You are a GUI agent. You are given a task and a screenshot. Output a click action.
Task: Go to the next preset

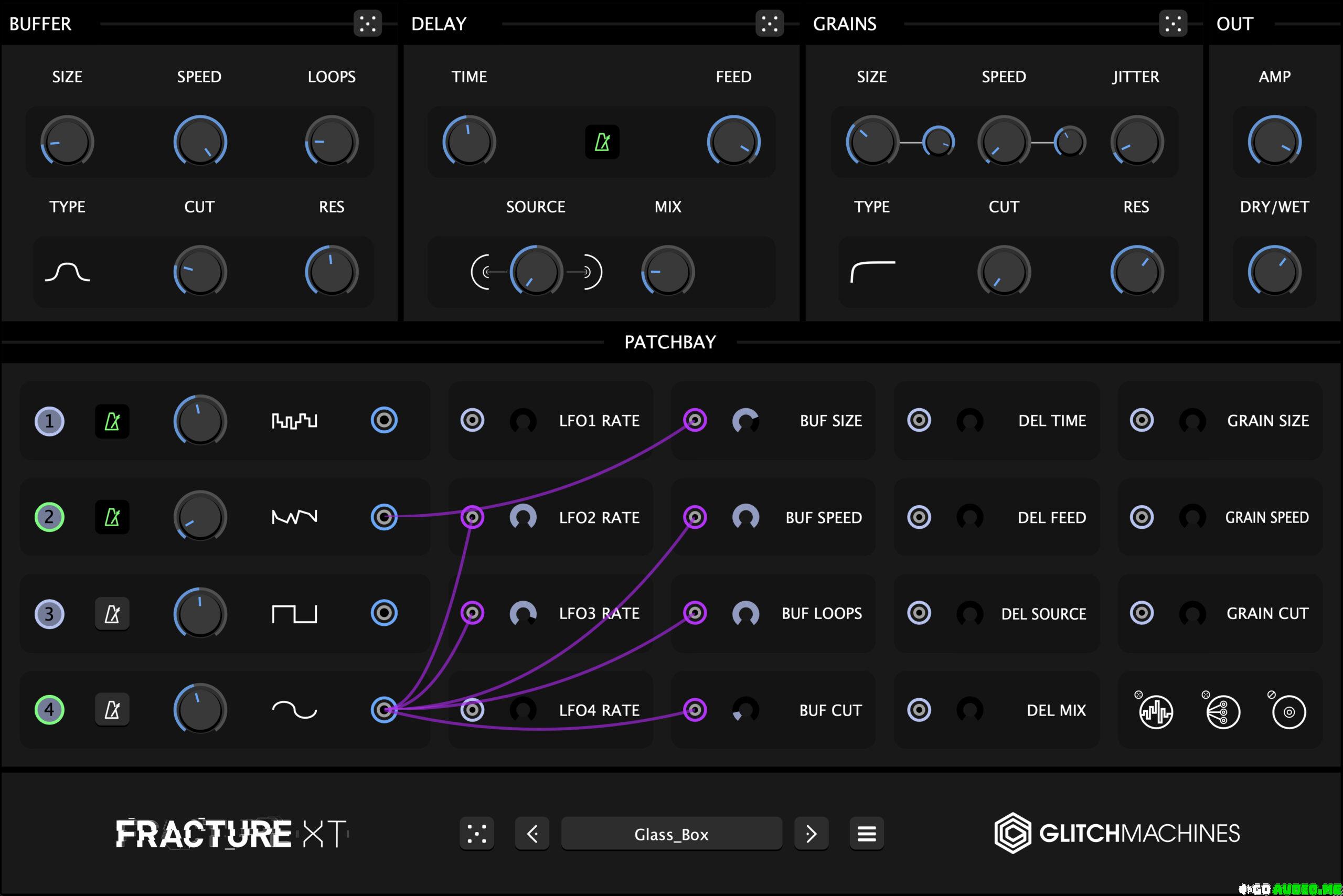coord(811,834)
